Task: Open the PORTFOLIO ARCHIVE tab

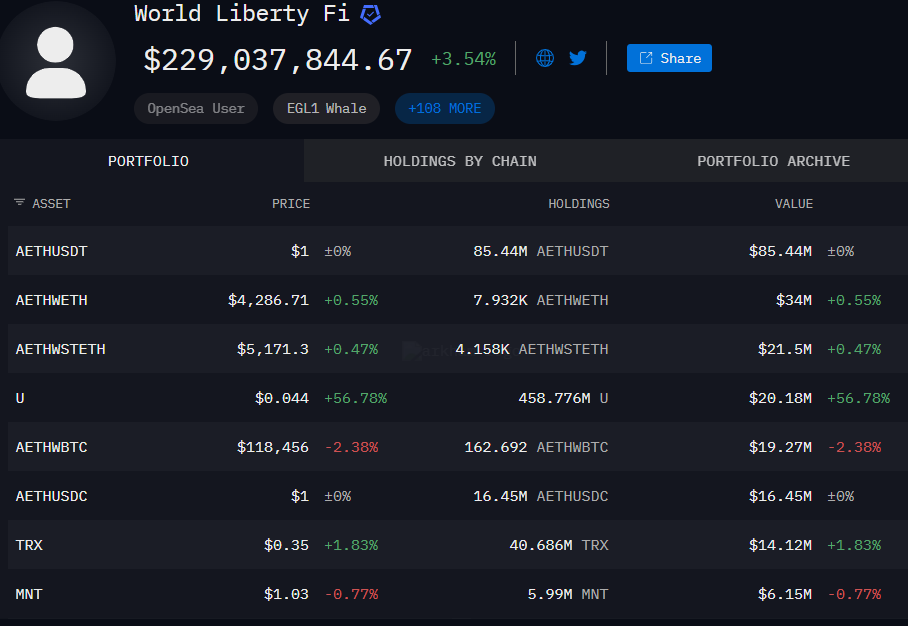Action: (x=773, y=161)
